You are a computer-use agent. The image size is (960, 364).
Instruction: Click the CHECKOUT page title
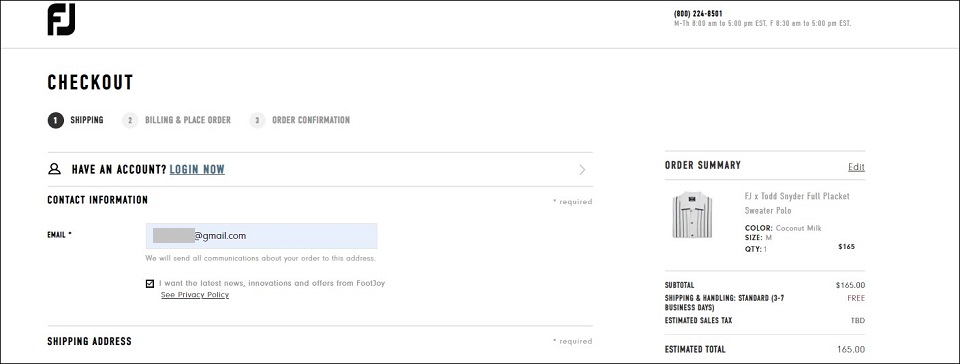pos(90,83)
